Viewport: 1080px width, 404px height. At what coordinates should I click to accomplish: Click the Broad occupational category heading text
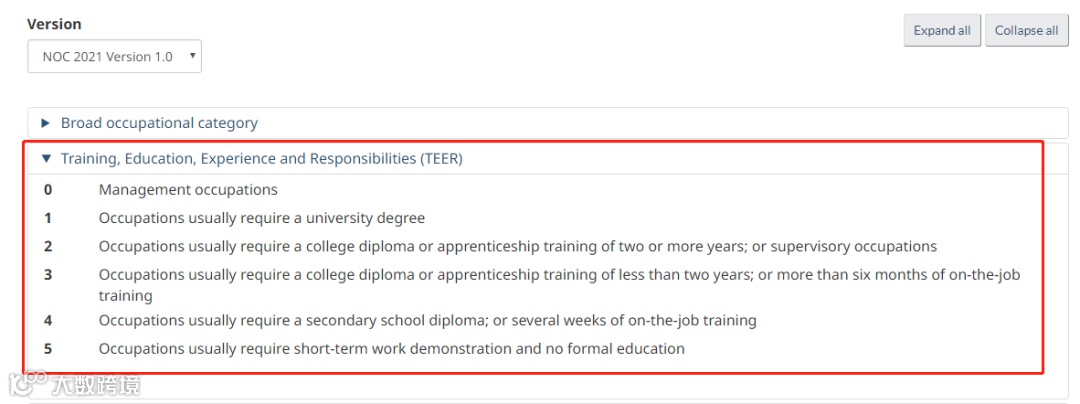click(x=159, y=123)
